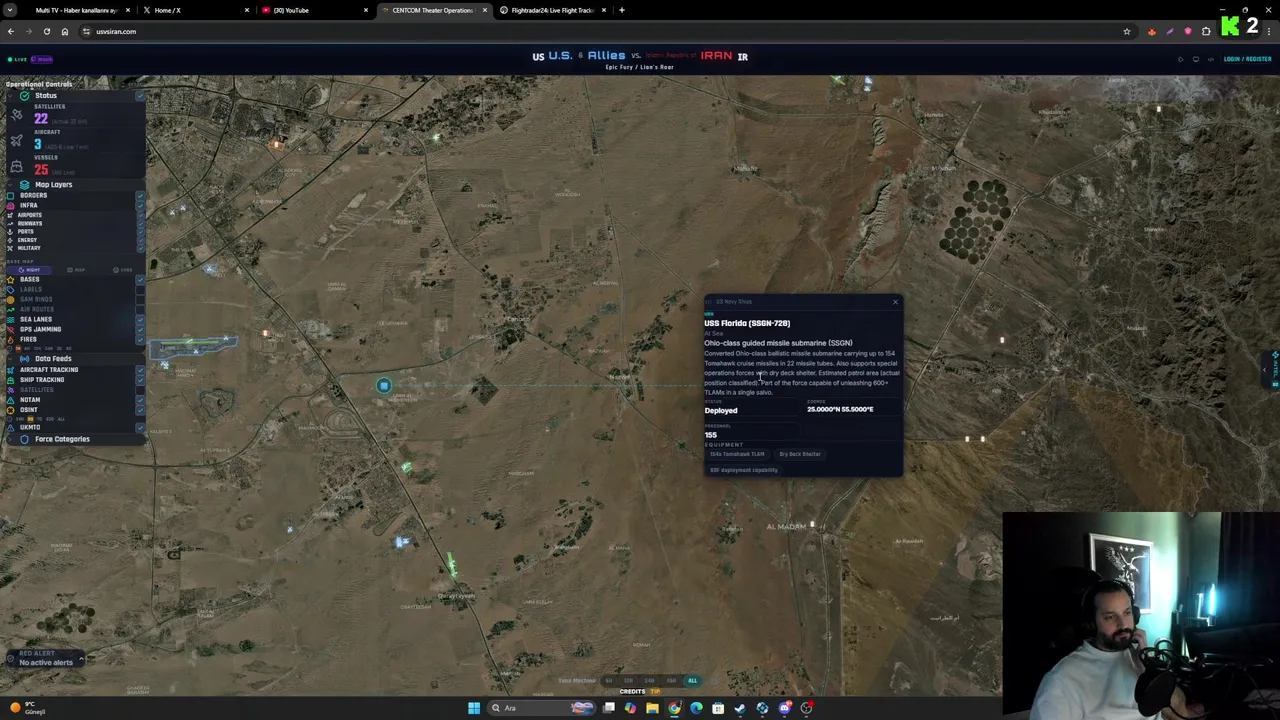Click the GPS Jamming icon
The height and width of the screenshot is (720, 1280).
(10, 329)
